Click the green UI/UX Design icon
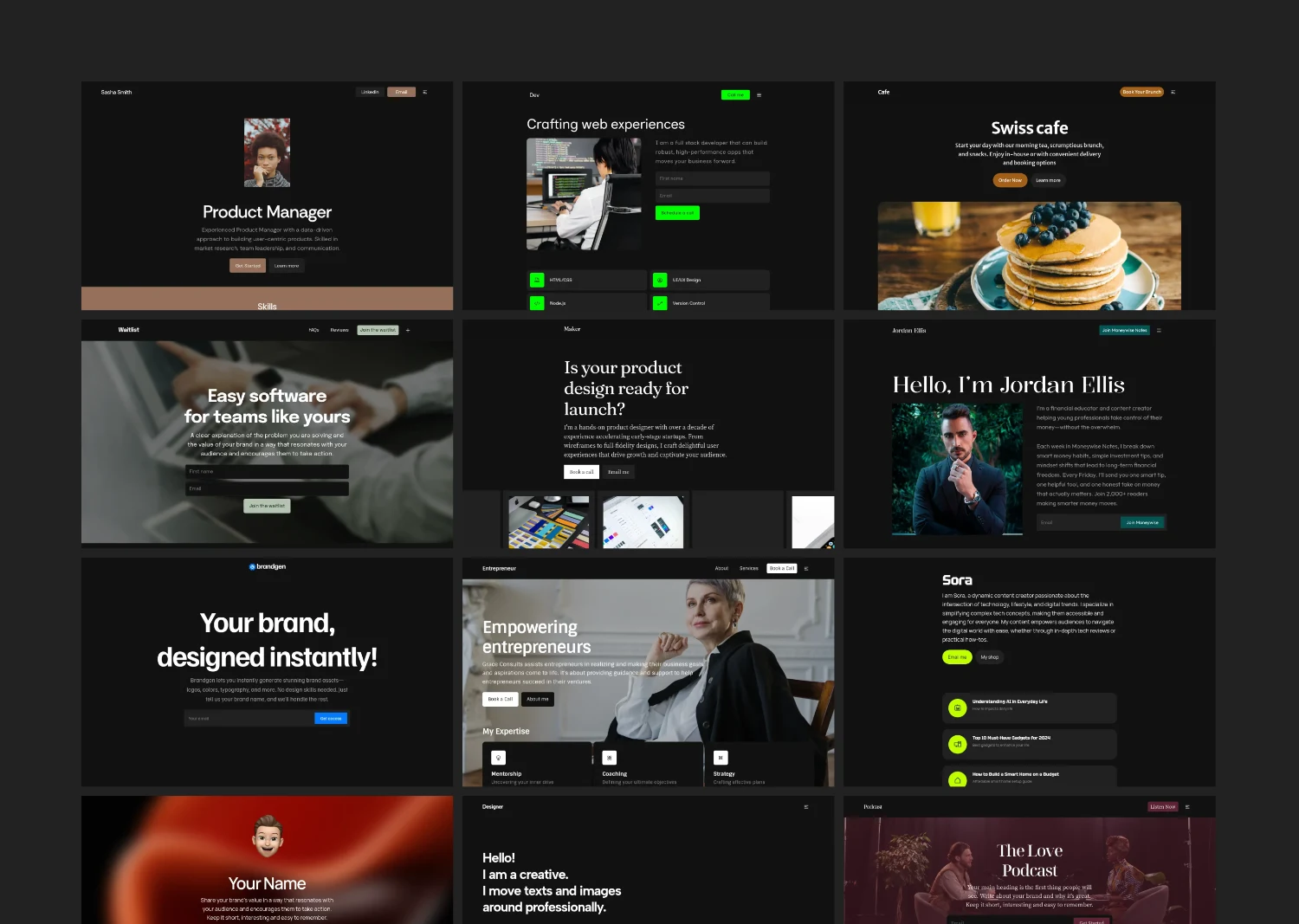 (x=660, y=280)
